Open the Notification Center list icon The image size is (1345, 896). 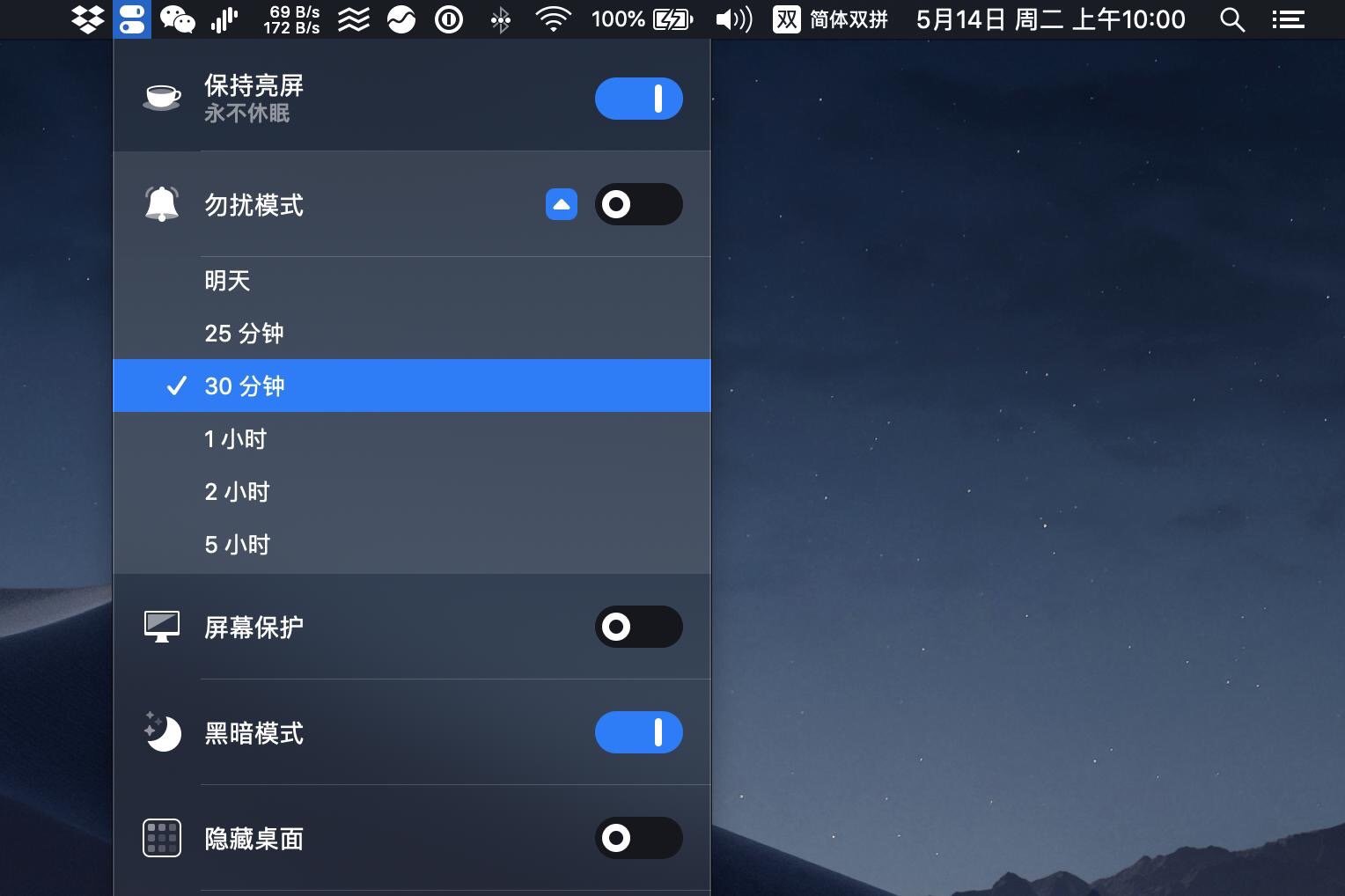coord(1288,19)
